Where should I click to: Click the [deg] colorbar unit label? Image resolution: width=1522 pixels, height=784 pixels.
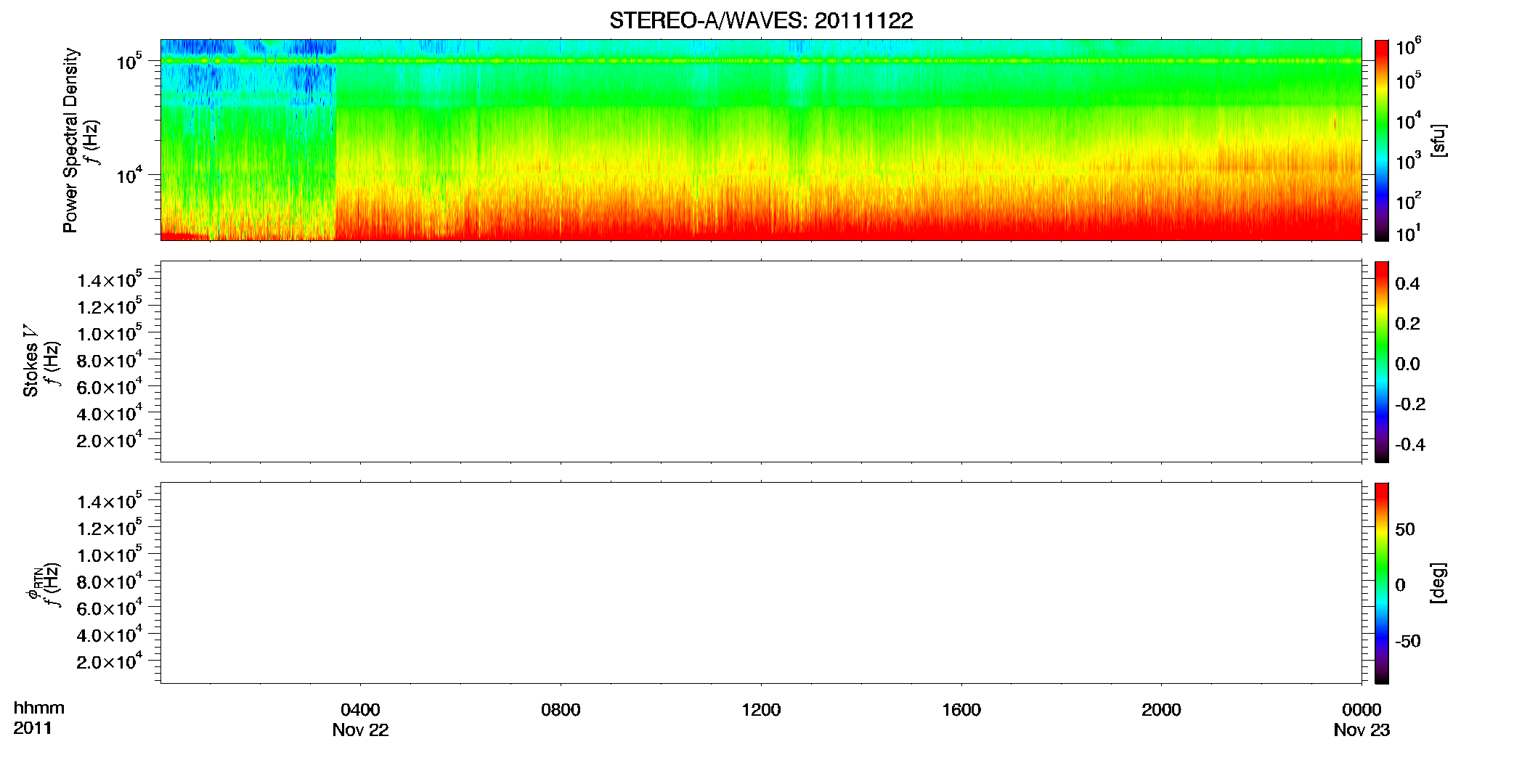coord(1437,583)
